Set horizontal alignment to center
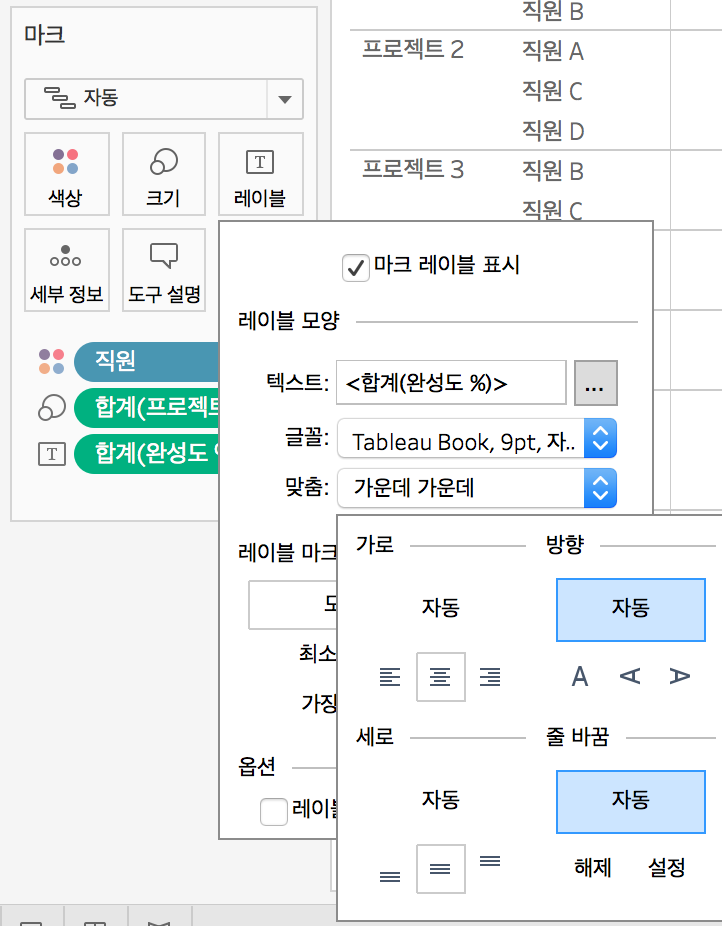 [440, 677]
